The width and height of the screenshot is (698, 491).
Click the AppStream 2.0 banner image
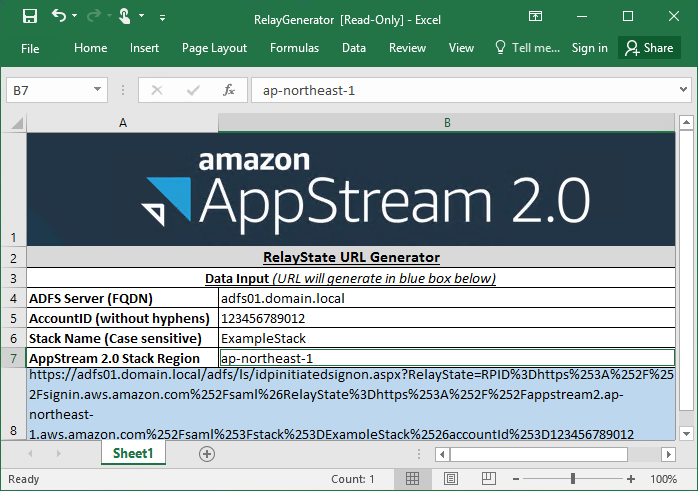coord(351,189)
